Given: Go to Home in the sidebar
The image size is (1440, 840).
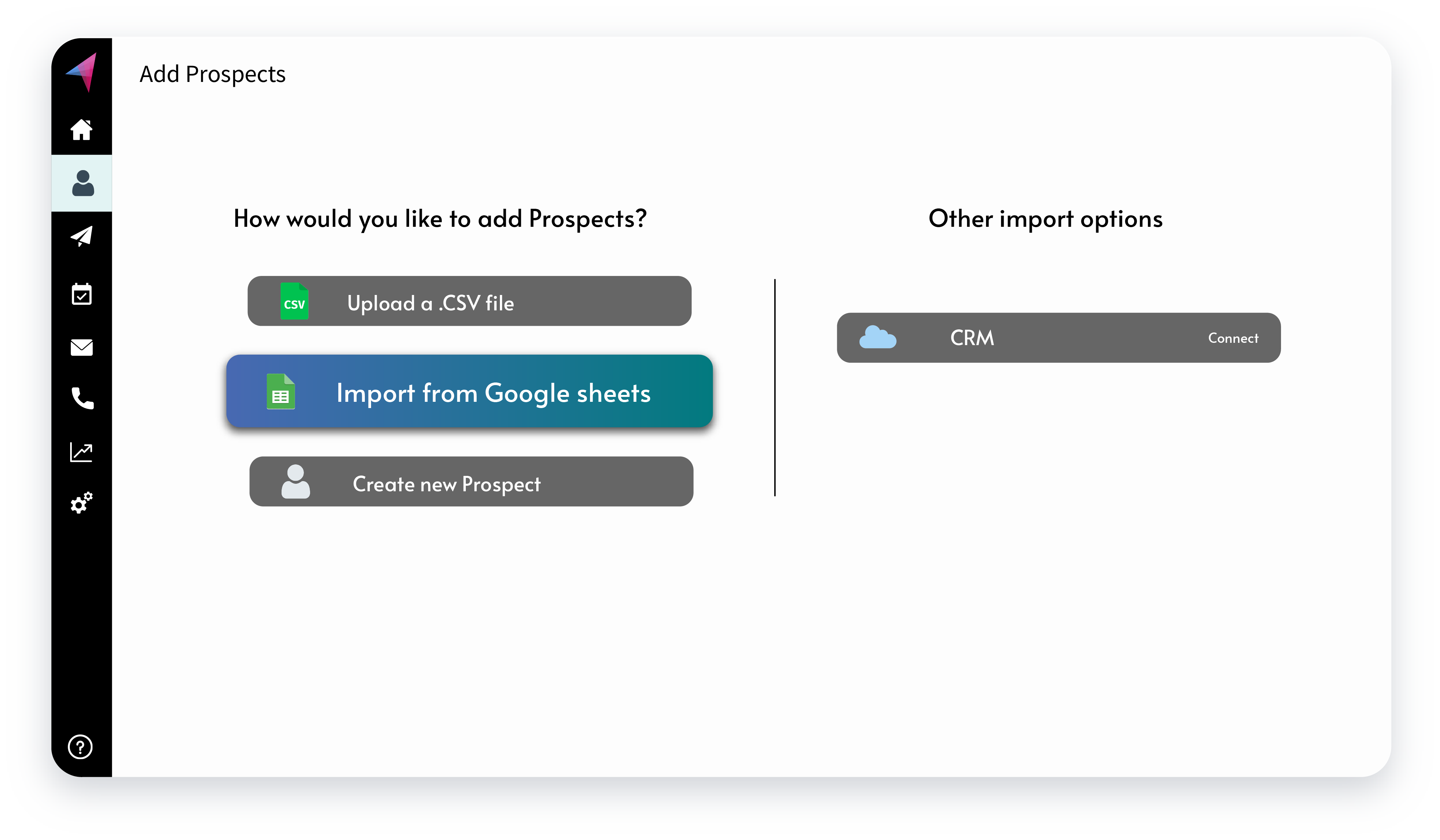Looking at the screenshot, I should pyautogui.click(x=82, y=130).
